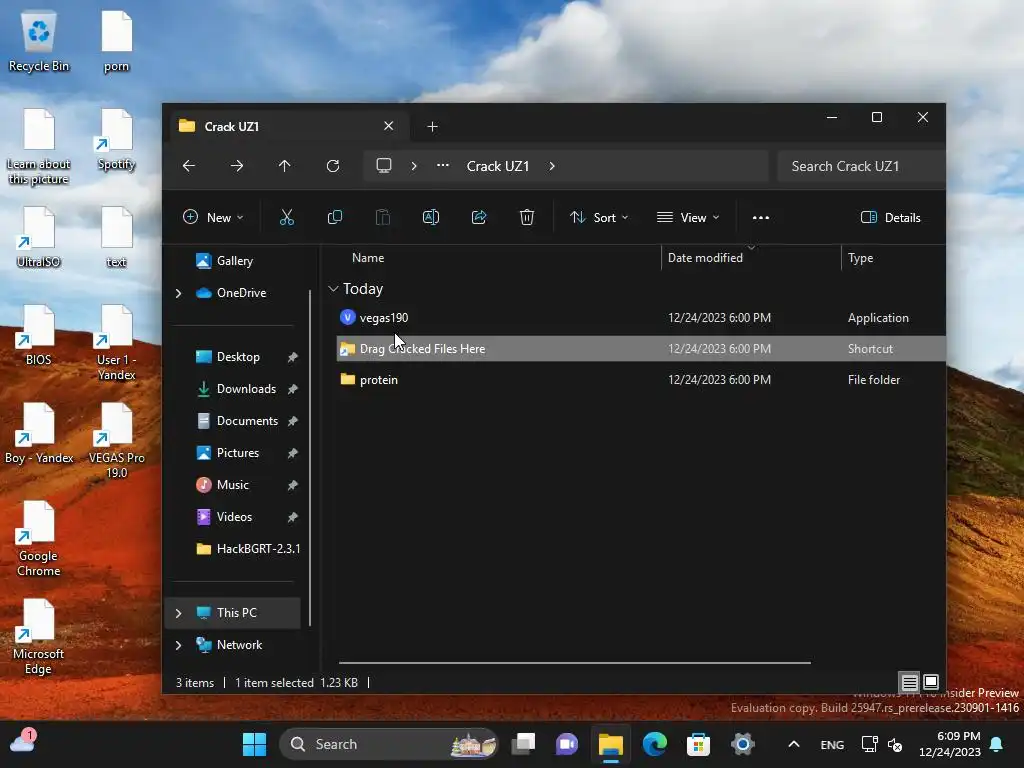Click the ENG language indicator
Viewport: 1024px width, 768px height.
click(x=832, y=744)
